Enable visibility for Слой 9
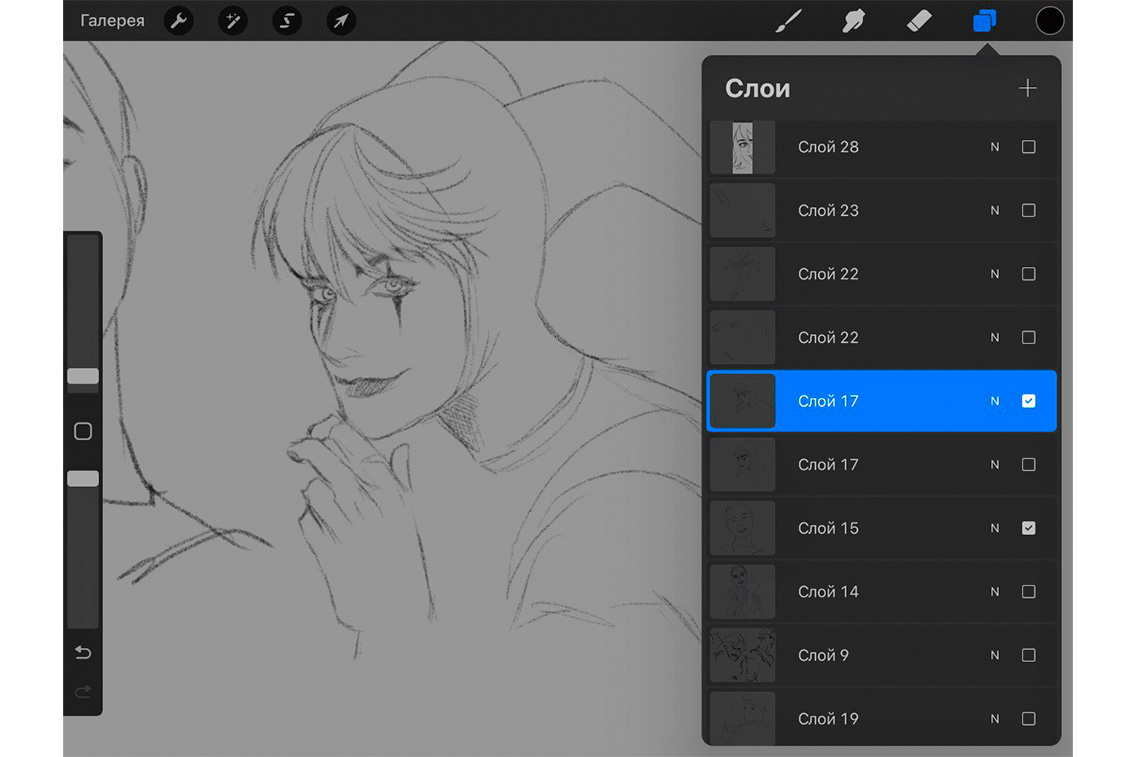 pos(1028,655)
